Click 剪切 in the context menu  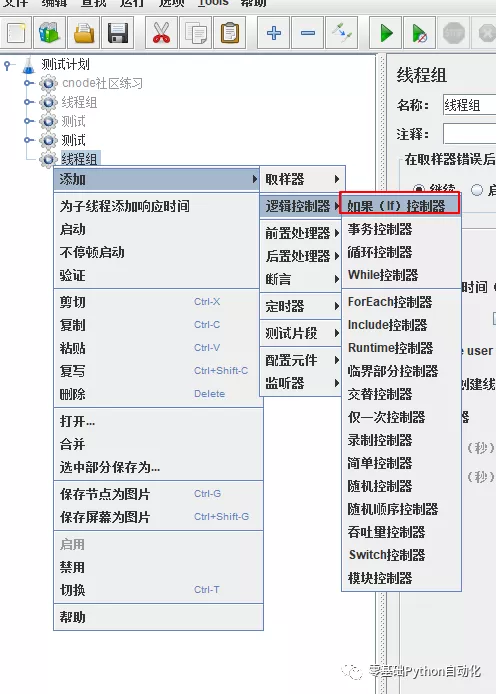pyautogui.click(x=158, y=302)
